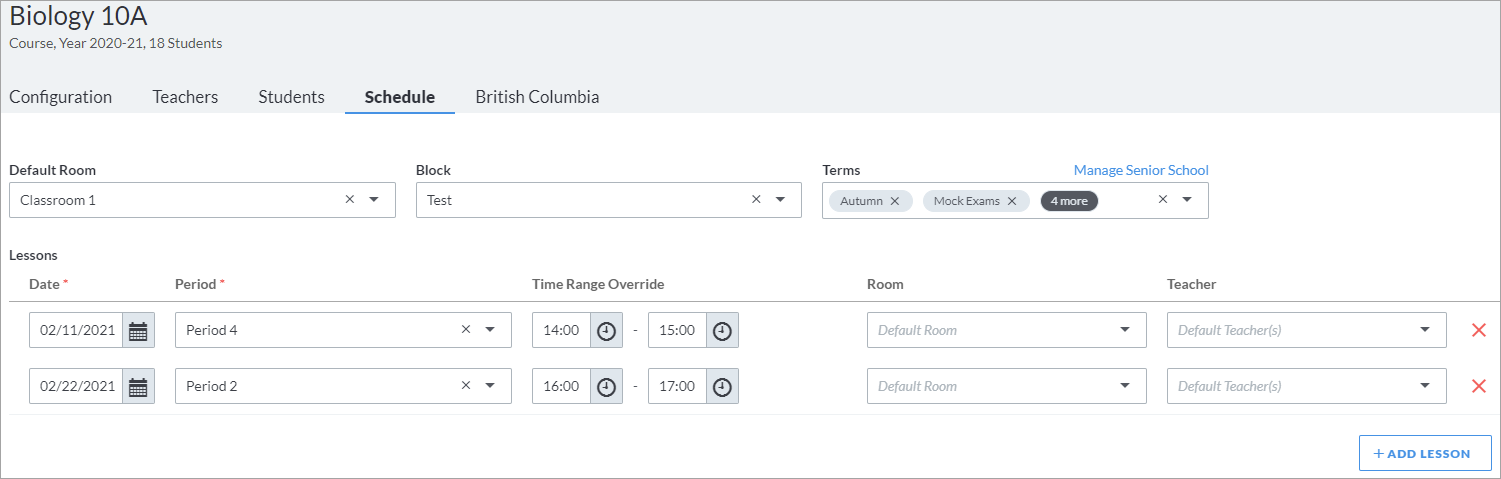Delete the Period 4 lesson row

[x=1479, y=330]
